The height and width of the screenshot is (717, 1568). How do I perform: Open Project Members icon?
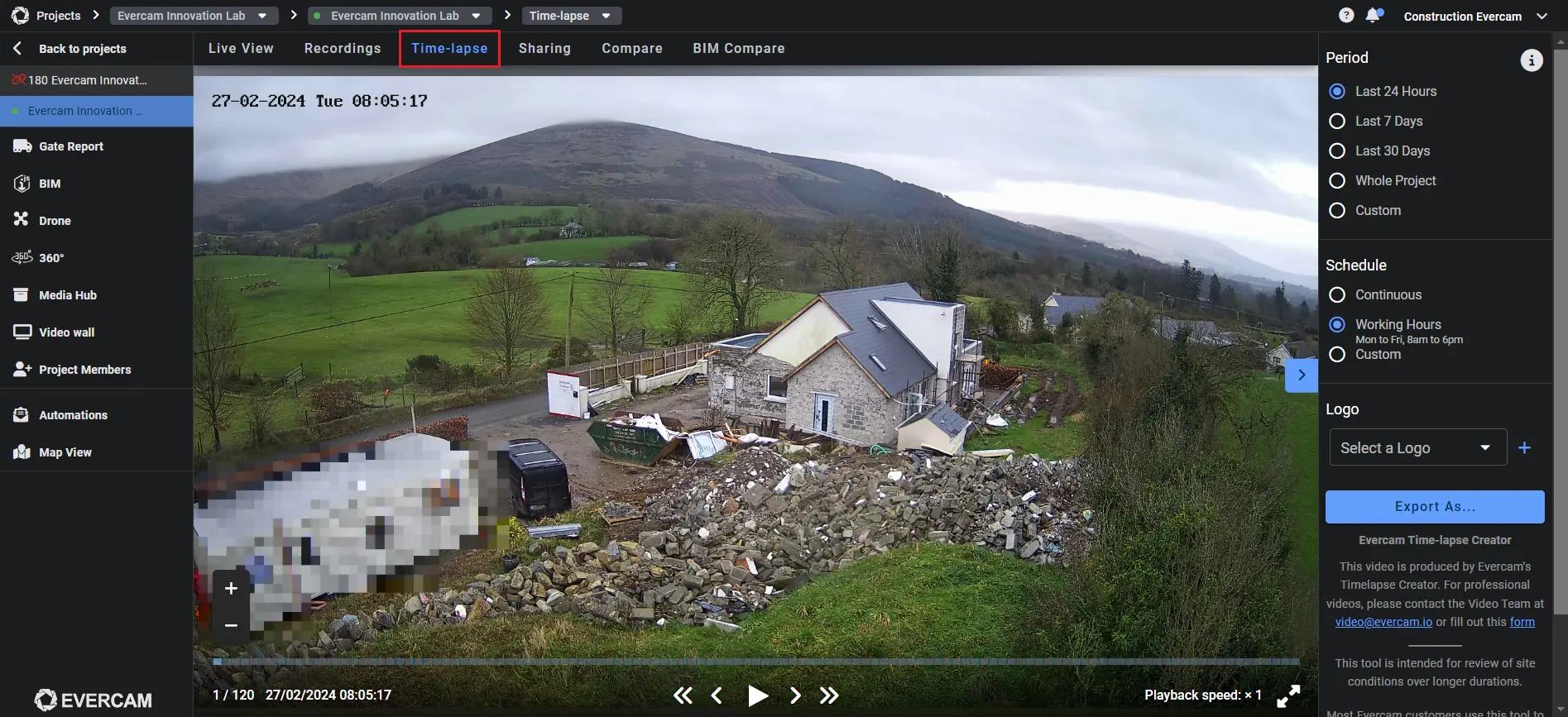point(22,370)
